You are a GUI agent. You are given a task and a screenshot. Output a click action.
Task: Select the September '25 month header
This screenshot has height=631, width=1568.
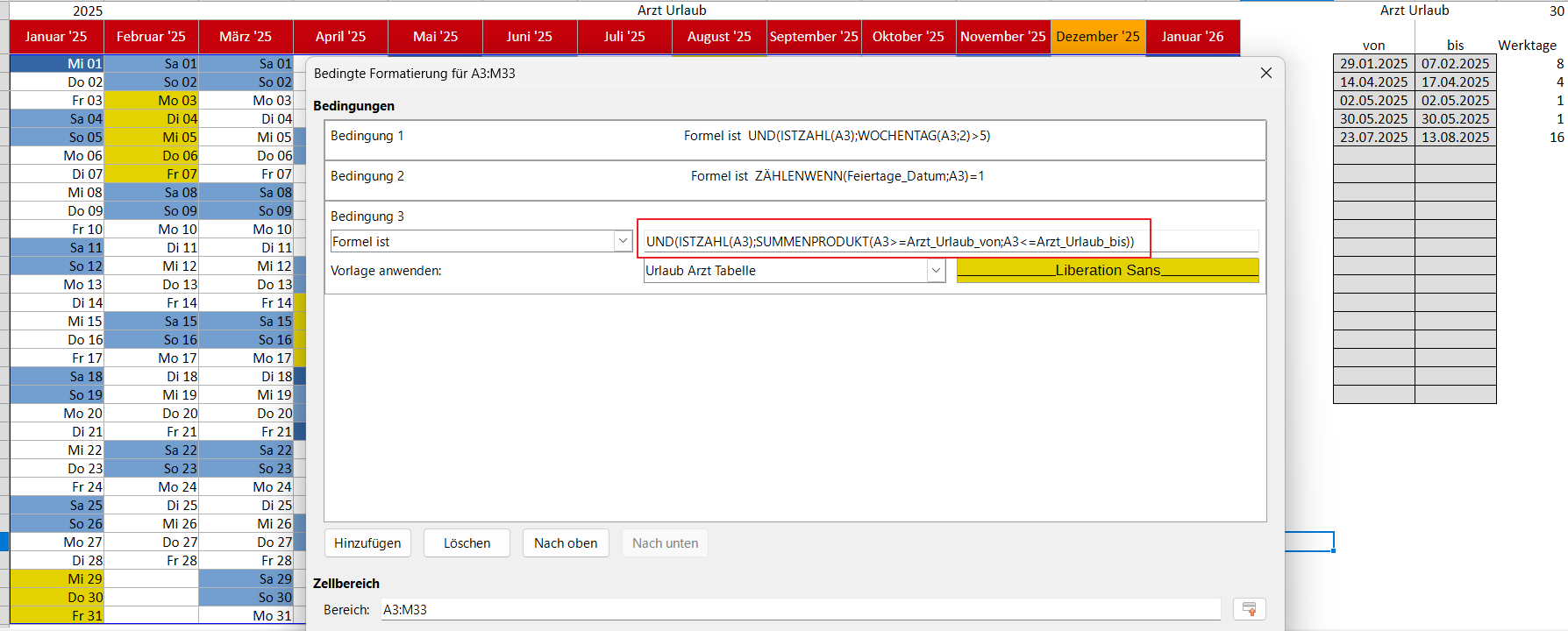click(x=814, y=37)
